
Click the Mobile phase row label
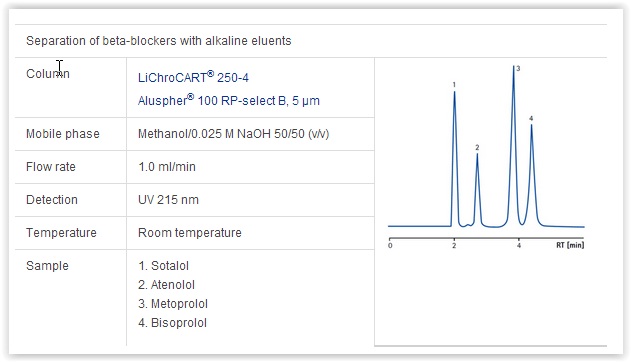63,134
